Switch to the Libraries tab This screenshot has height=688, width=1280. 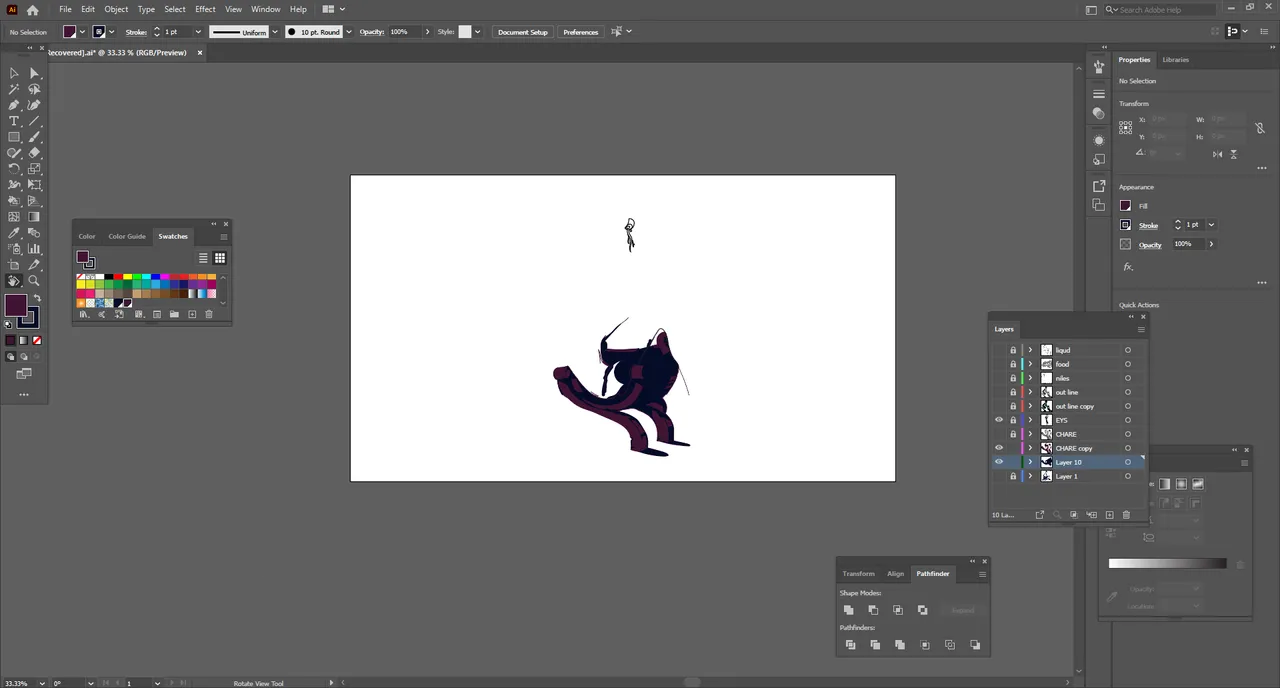point(1175,60)
